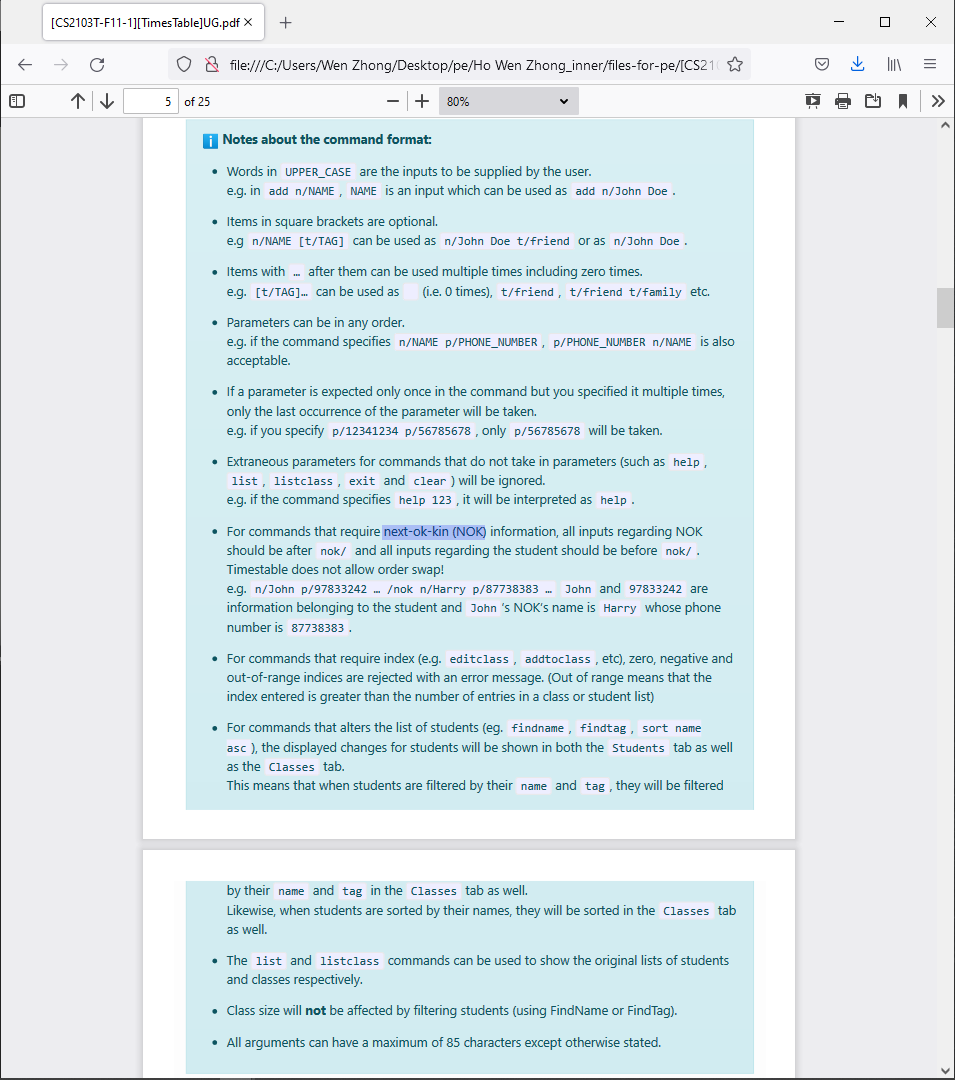The height and width of the screenshot is (1080, 955).
Task: Zoom out with the minus button
Action: (x=393, y=101)
